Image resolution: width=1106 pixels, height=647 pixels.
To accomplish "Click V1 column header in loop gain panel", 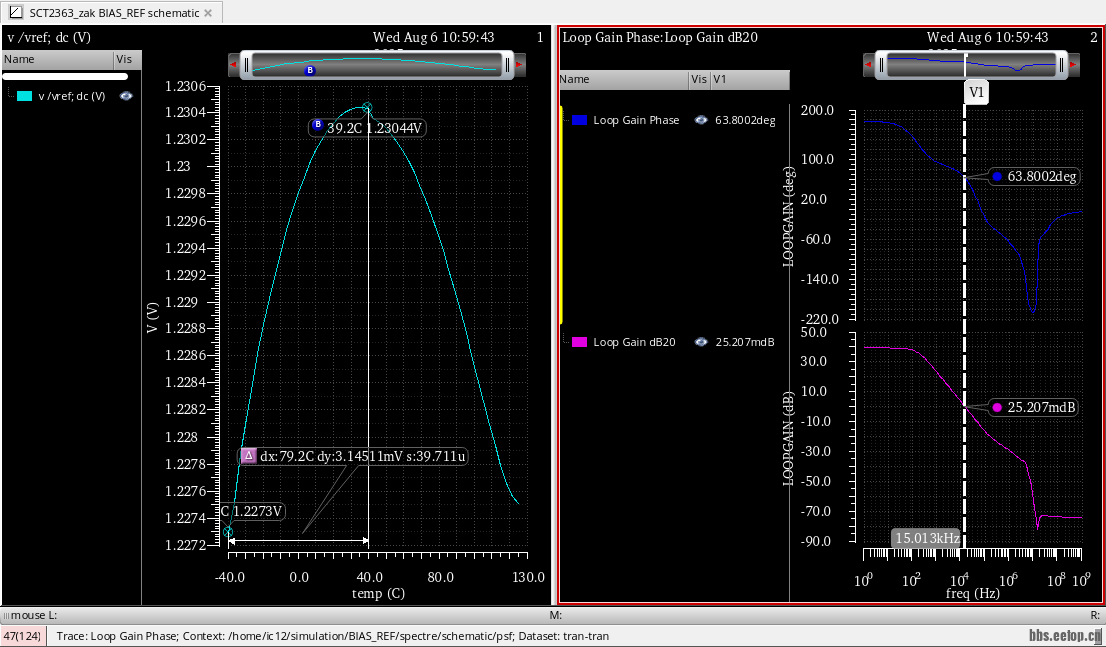I will tap(750, 79).
